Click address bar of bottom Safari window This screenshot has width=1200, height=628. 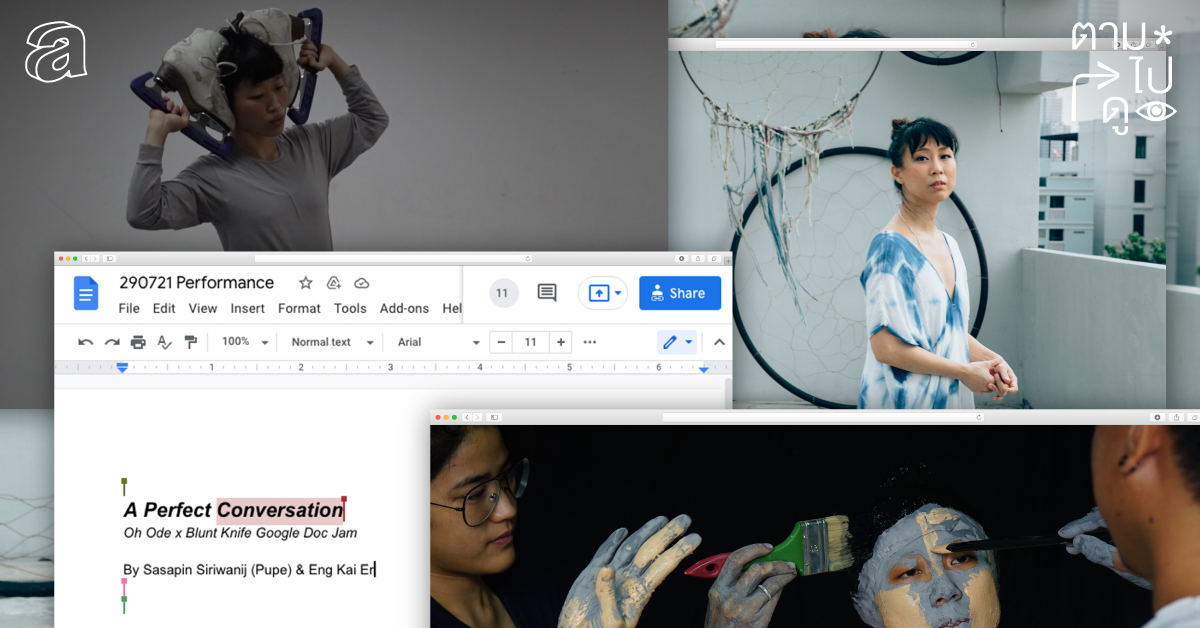click(x=823, y=417)
